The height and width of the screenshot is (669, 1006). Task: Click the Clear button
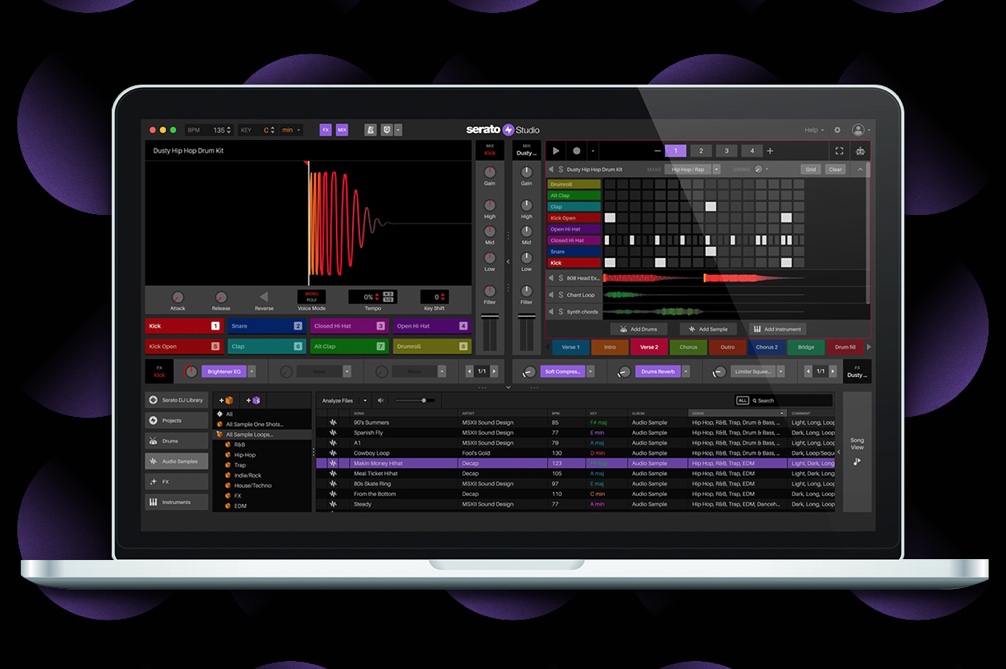tap(835, 169)
